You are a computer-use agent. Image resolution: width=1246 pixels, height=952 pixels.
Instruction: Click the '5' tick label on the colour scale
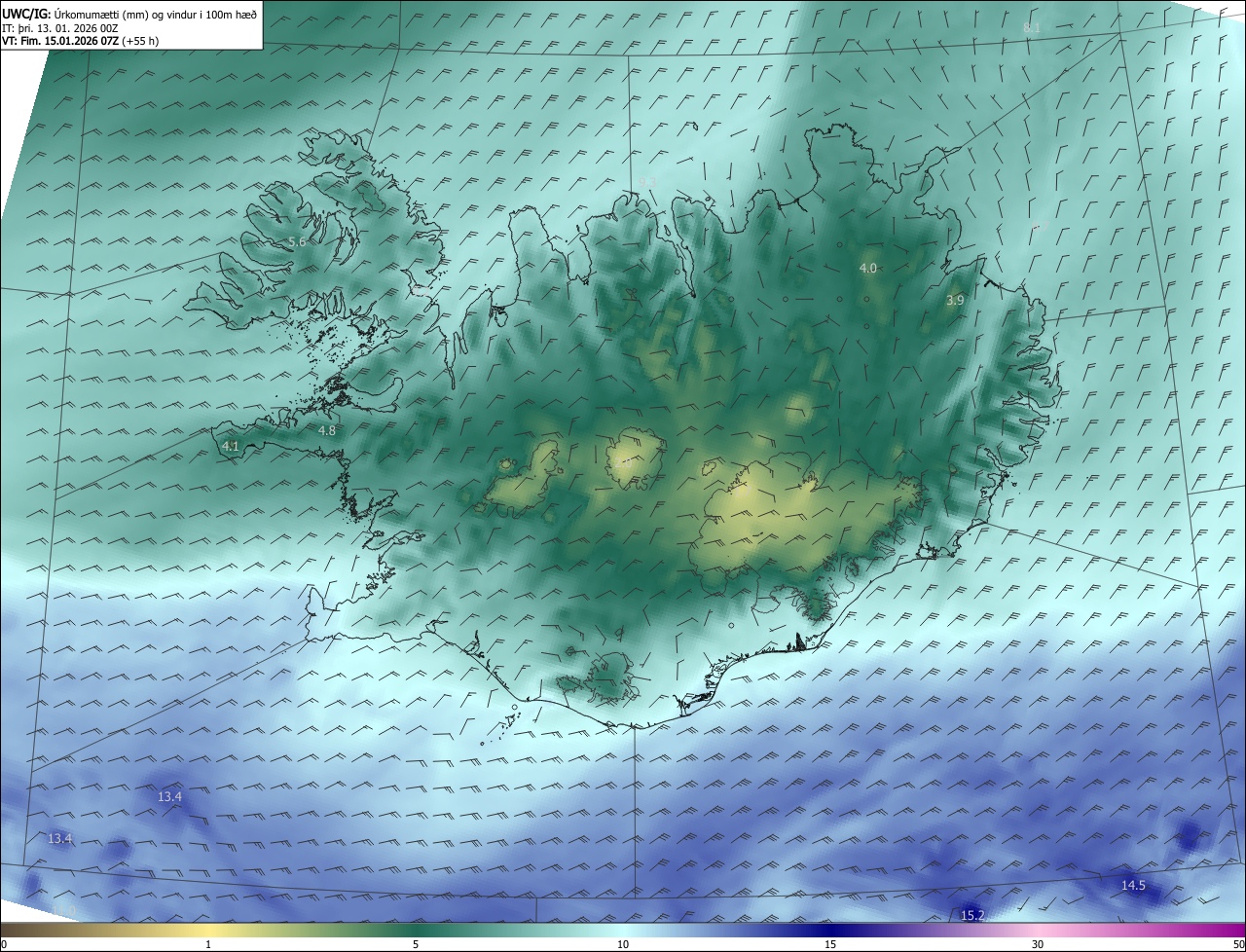tap(416, 944)
